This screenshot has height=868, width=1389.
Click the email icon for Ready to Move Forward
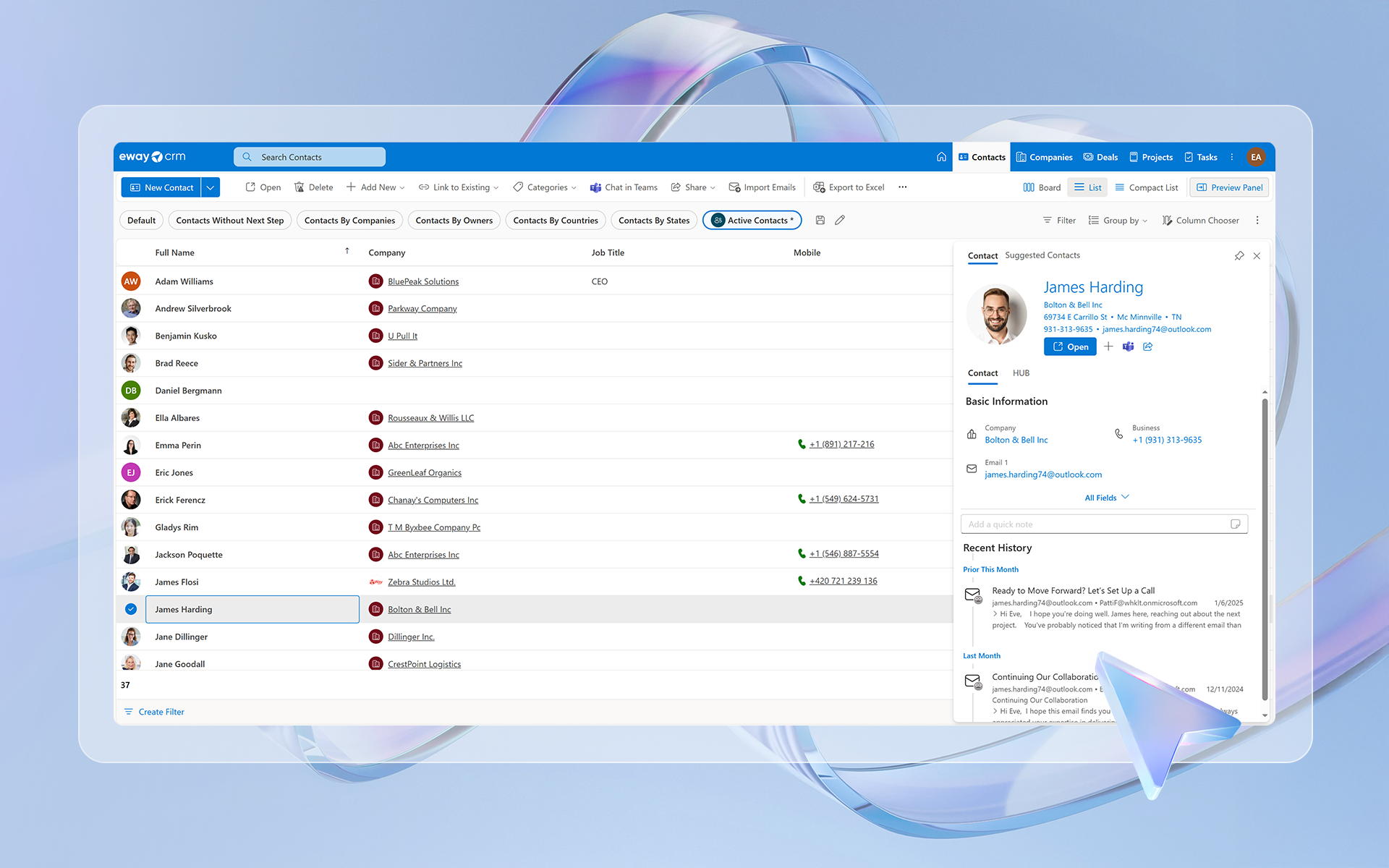click(973, 595)
